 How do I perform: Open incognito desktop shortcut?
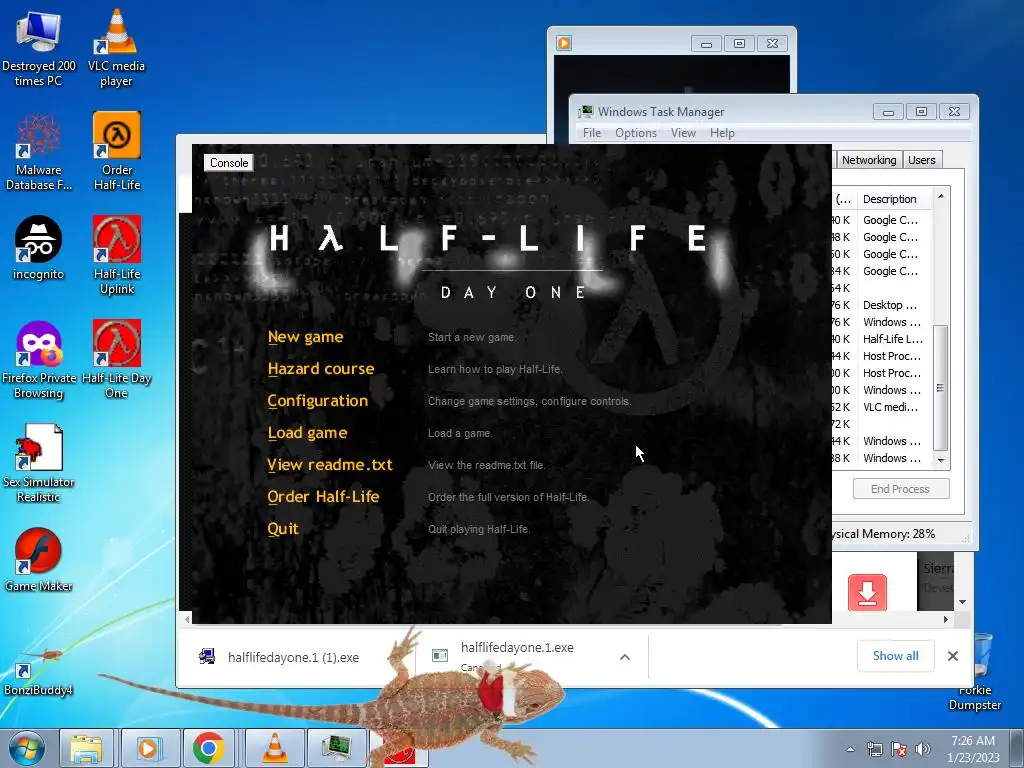[39, 248]
